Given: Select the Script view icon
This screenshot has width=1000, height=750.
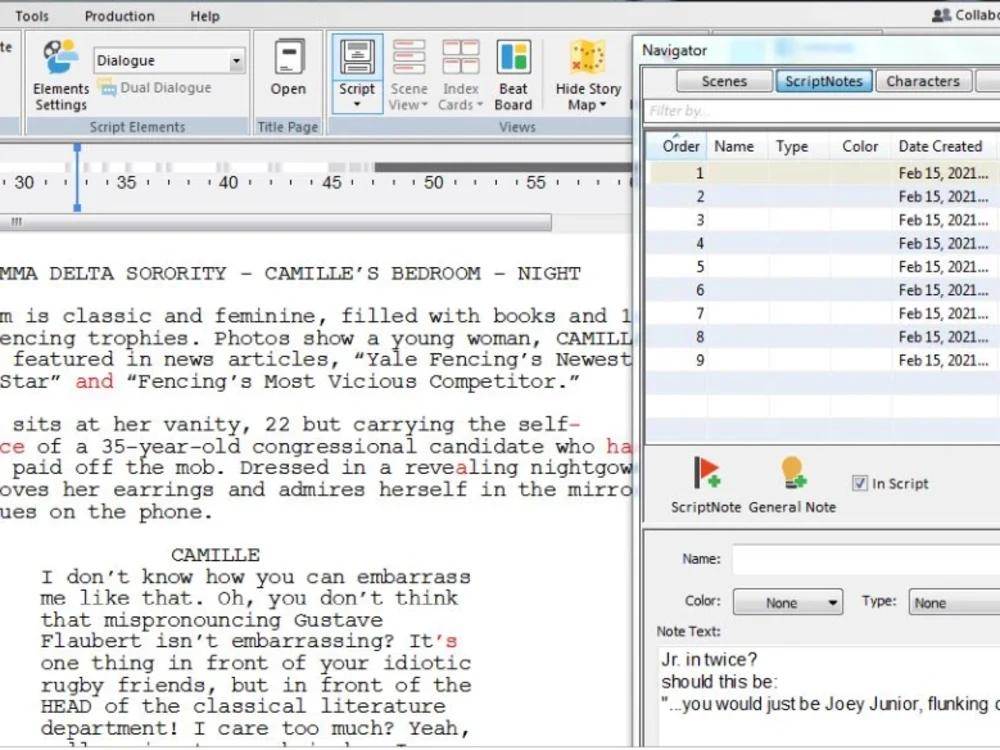Looking at the screenshot, I should (x=357, y=57).
